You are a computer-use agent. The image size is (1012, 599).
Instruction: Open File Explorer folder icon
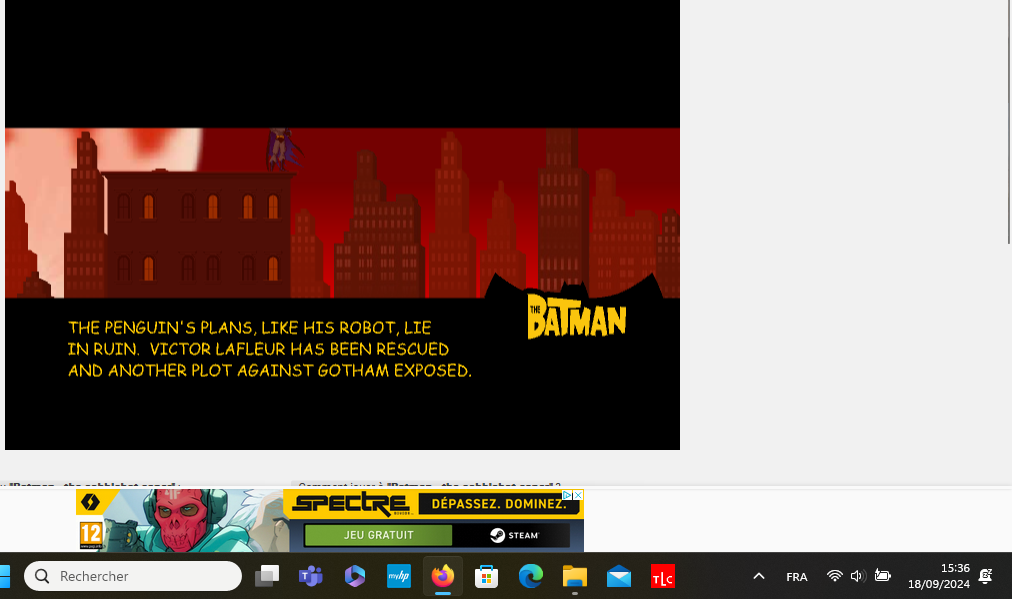[574, 577]
